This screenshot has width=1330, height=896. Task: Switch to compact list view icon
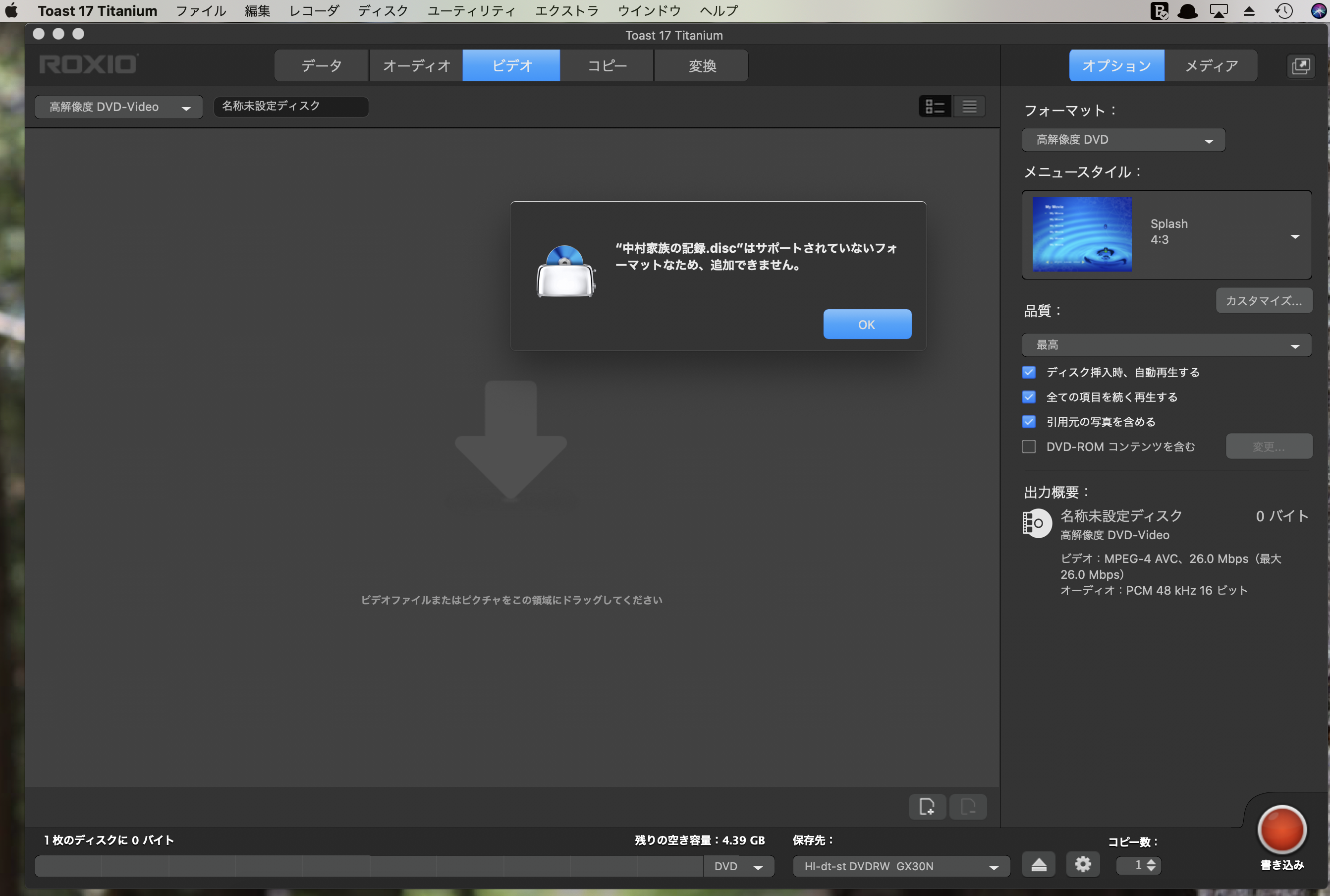970,106
